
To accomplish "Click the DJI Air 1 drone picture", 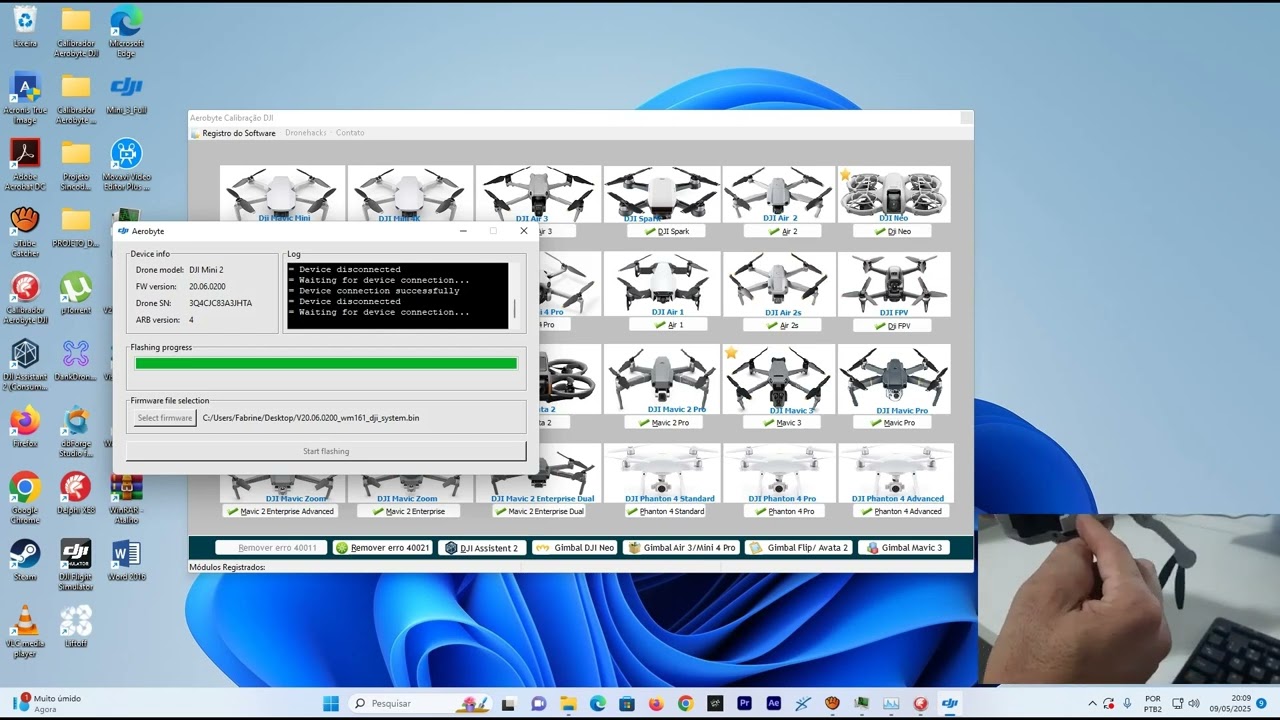I will [x=662, y=285].
